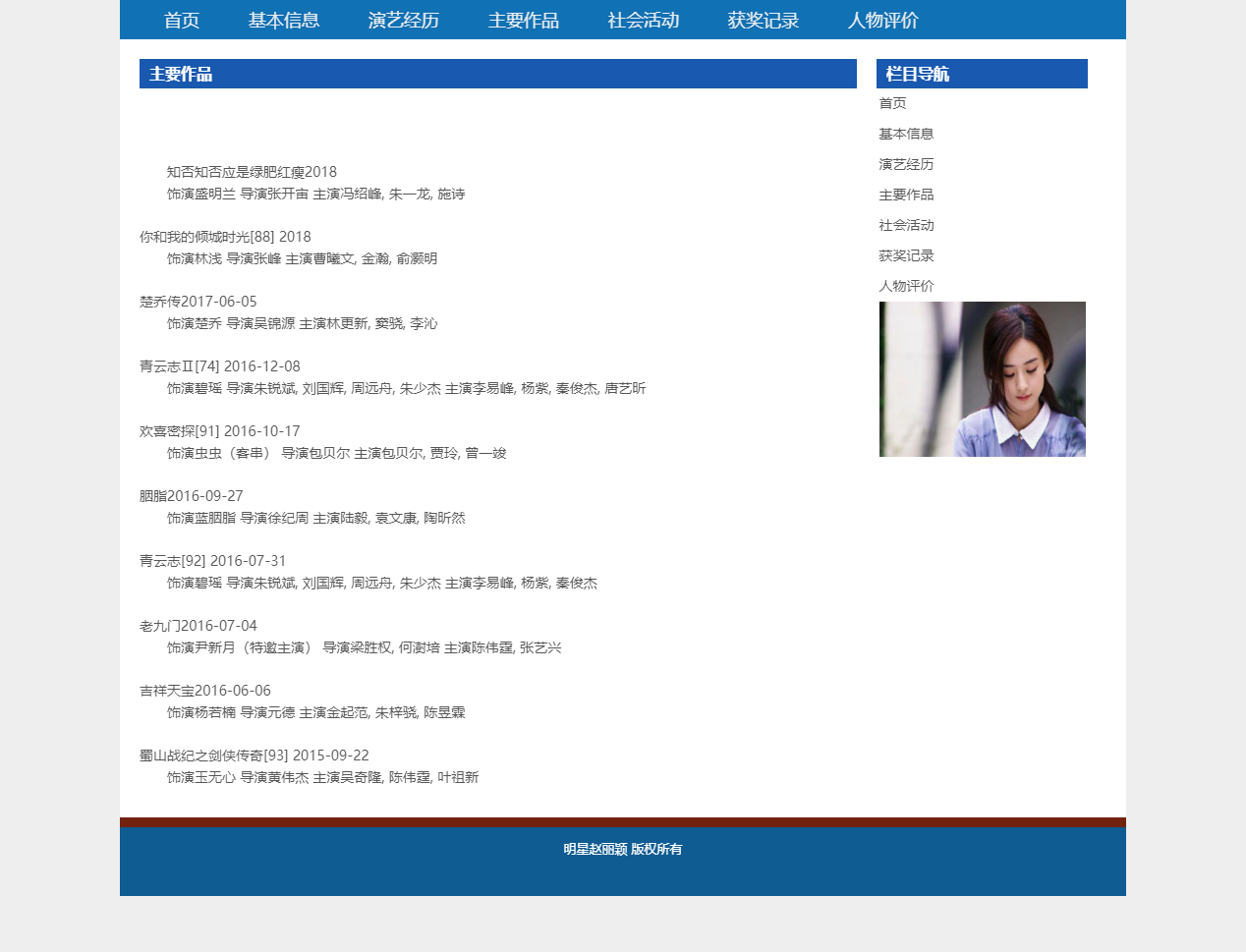This screenshot has width=1246, height=952.
Task: Click the line 饰演林浅 导演张峰
Action: (302, 259)
